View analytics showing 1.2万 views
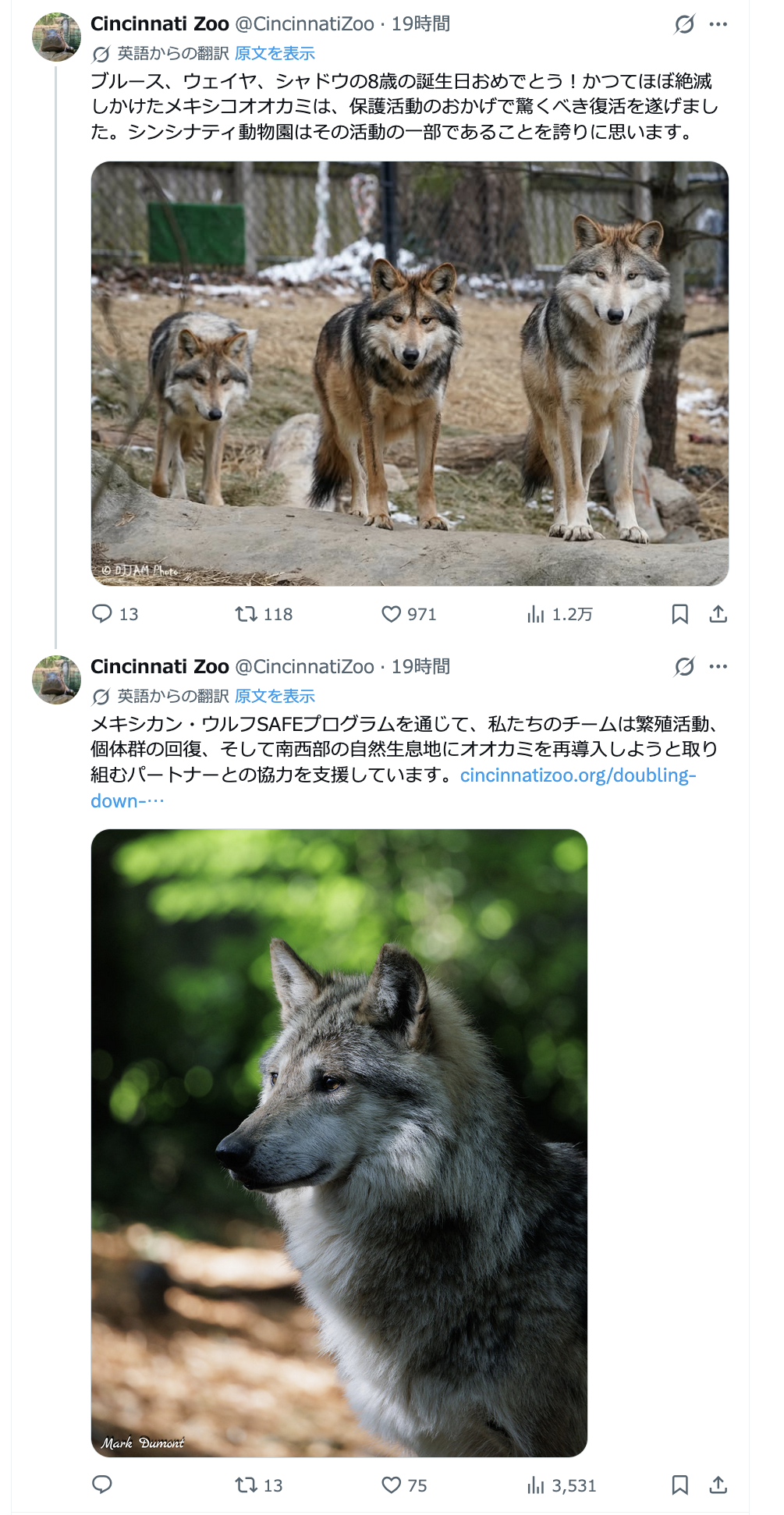 click(x=535, y=614)
